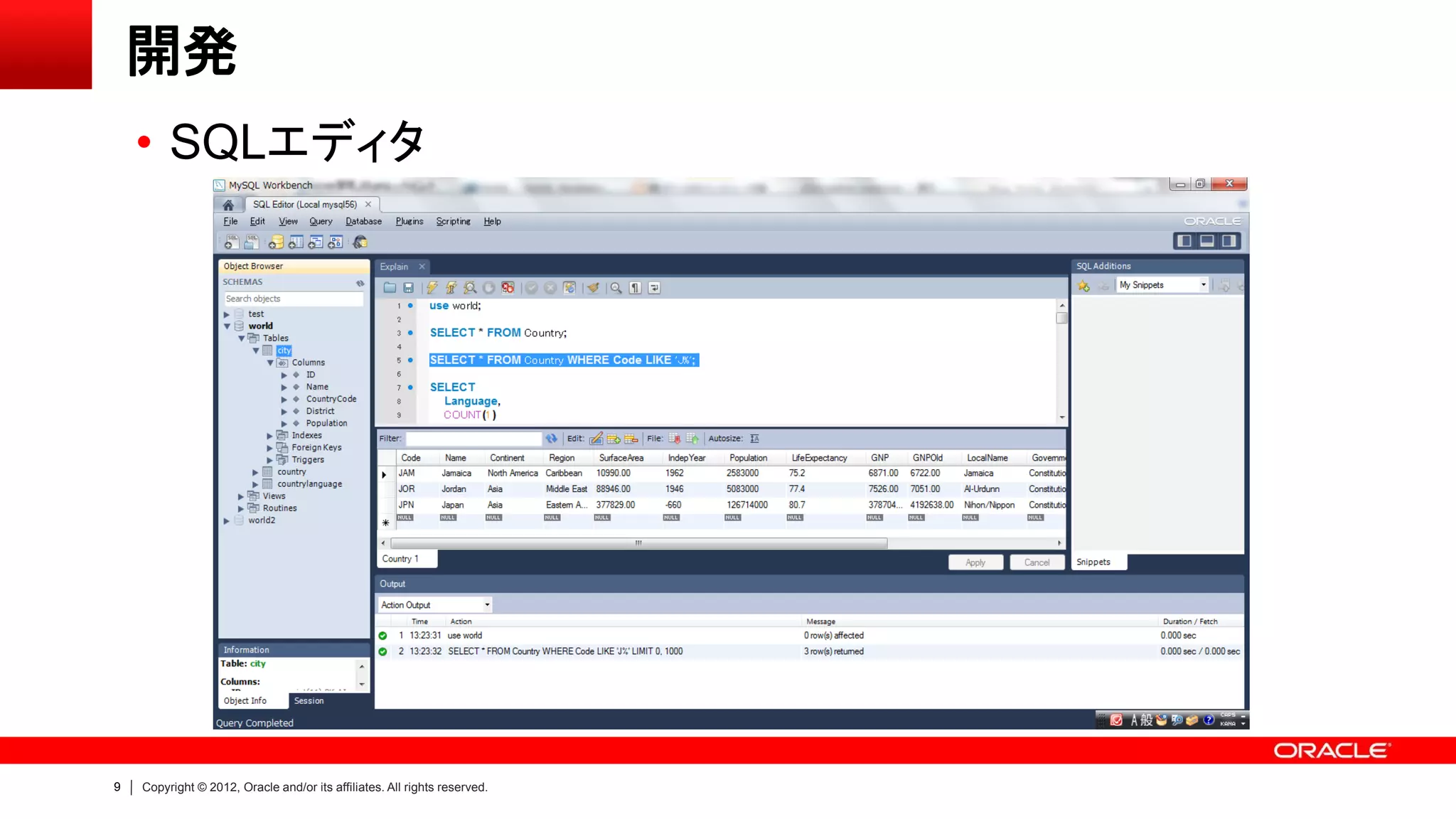Viewport: 1456px width, 819px height.
Task: Switch to the Session tab
Action: pos(309,701)
